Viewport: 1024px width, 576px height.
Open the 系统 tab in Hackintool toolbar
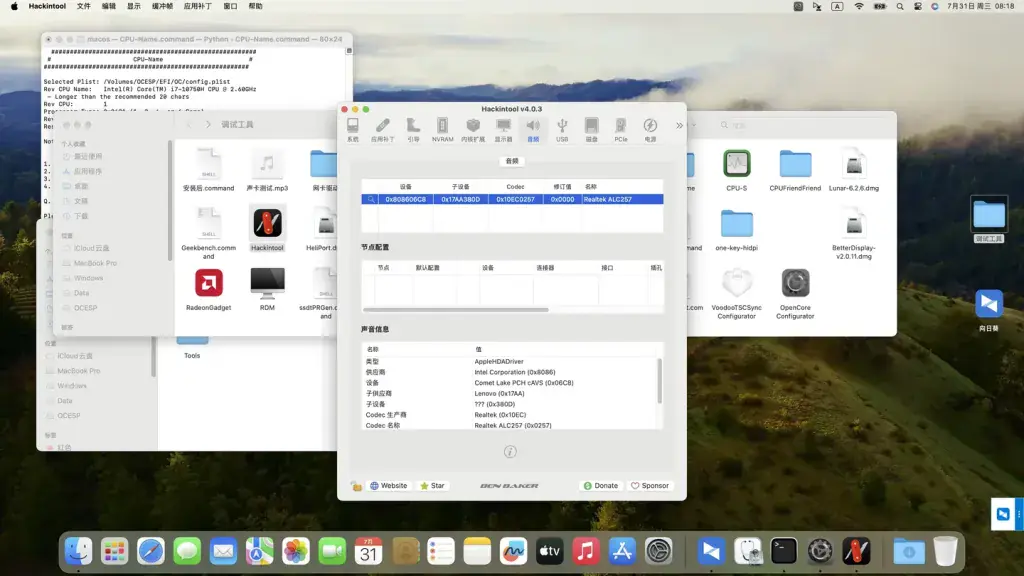pyautogui.click(x=353, y=129)
